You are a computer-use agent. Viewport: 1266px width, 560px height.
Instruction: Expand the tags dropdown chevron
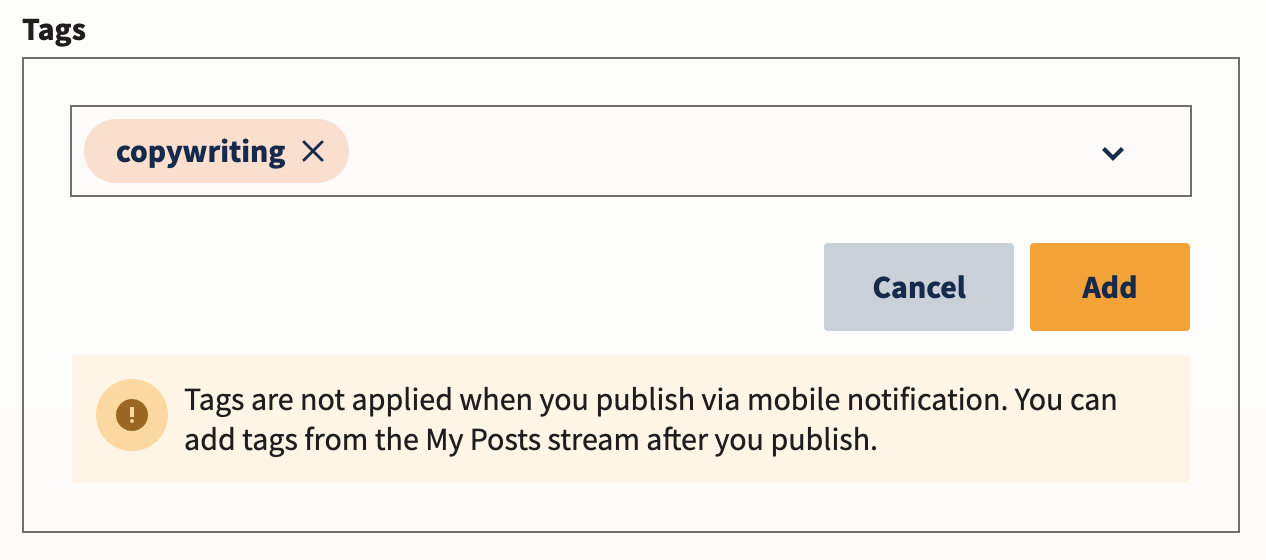[1112, 153]
